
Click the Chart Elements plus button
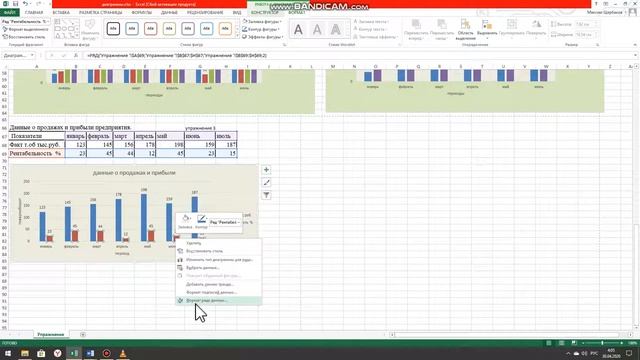tap(266, 170)
